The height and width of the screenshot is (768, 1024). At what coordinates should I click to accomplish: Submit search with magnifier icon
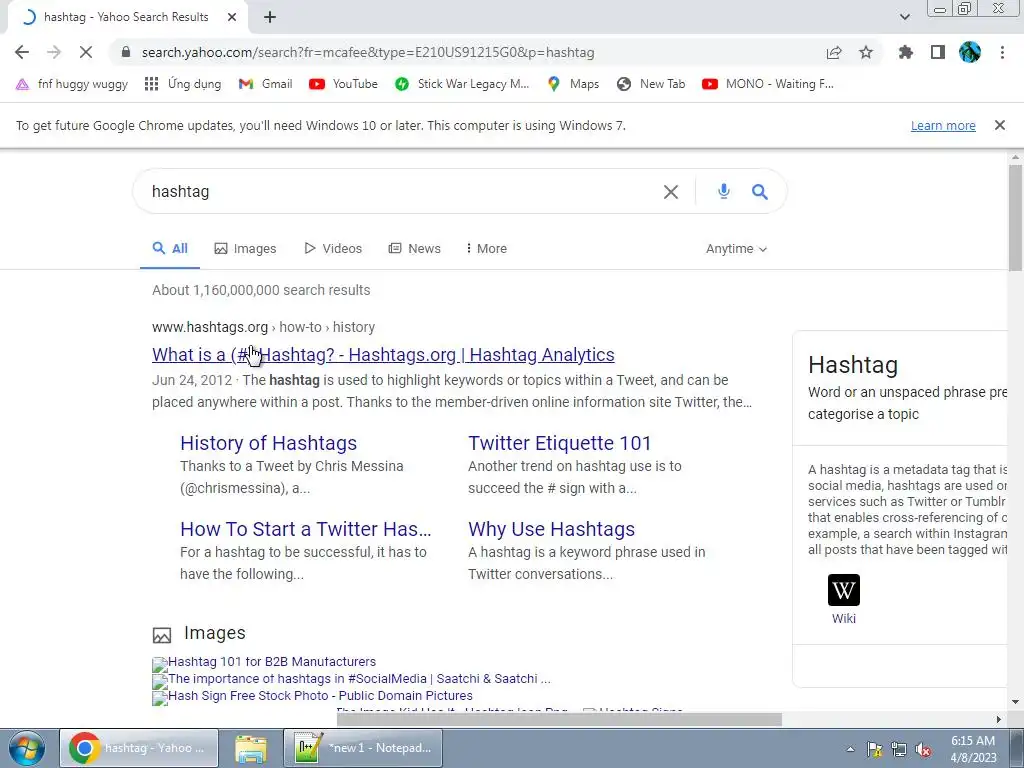[x=760, y=191]
